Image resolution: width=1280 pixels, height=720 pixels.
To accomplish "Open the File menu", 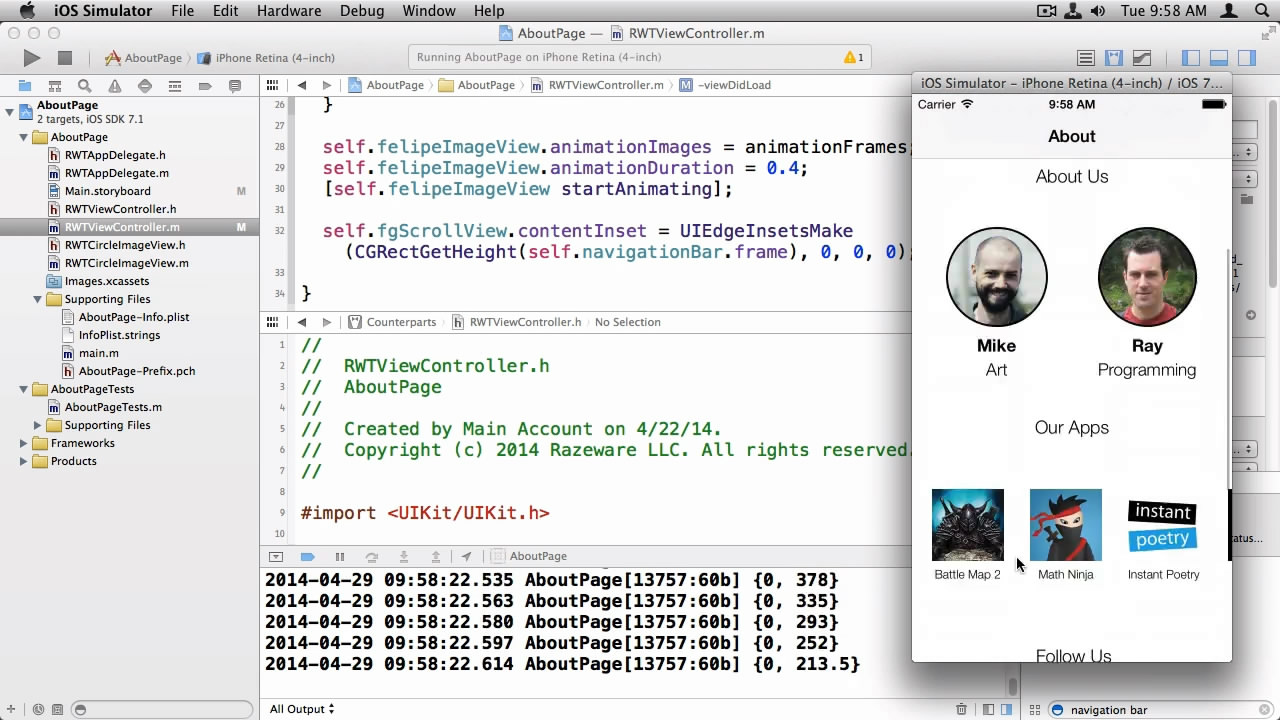I will tap(182, 11).
